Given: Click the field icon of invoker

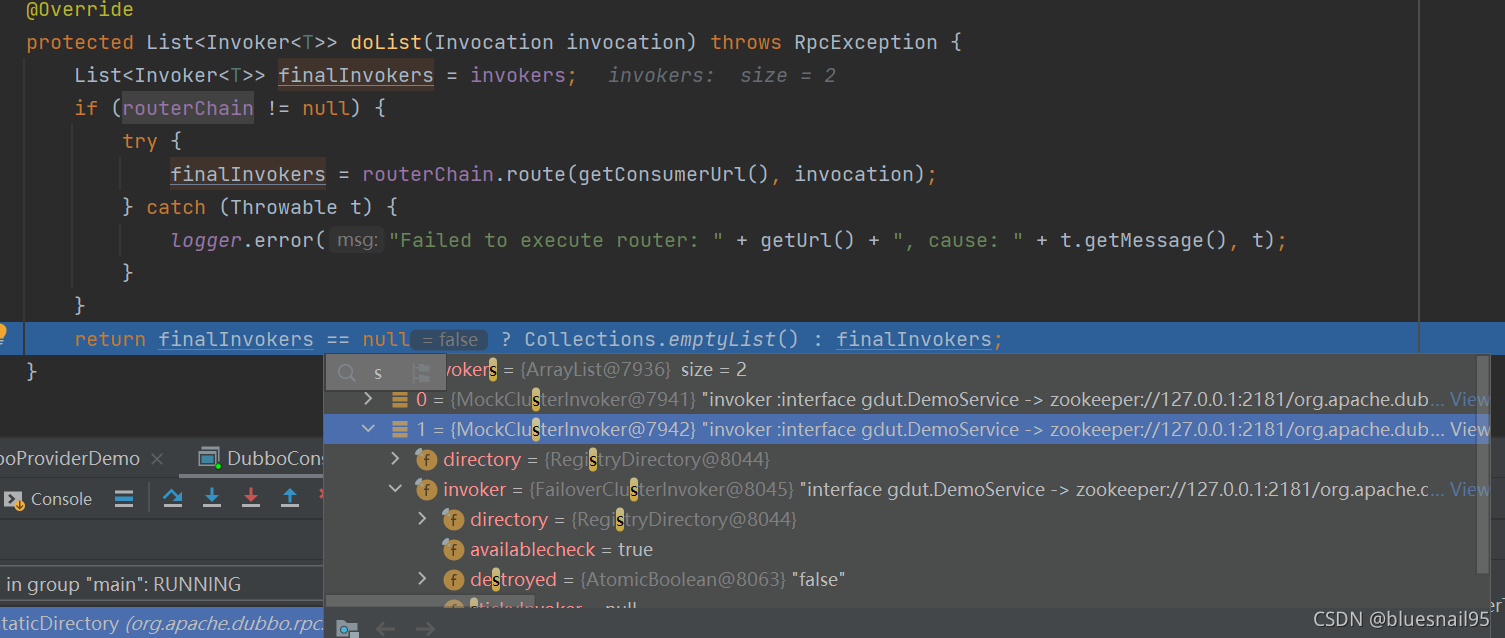Looking at the screenshot, I should (426, 490).
